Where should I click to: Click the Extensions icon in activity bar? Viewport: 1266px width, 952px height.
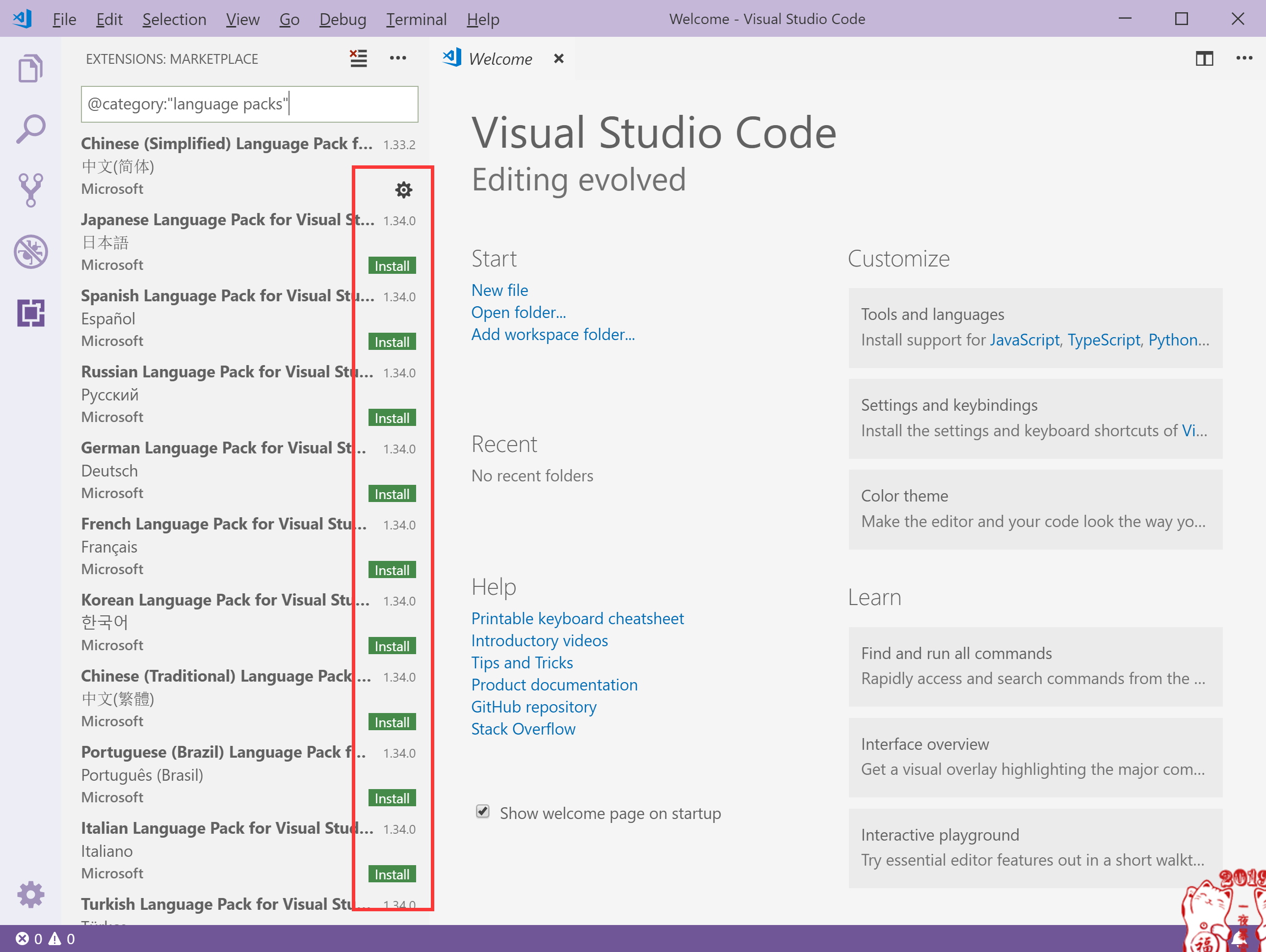coord(30,313)
